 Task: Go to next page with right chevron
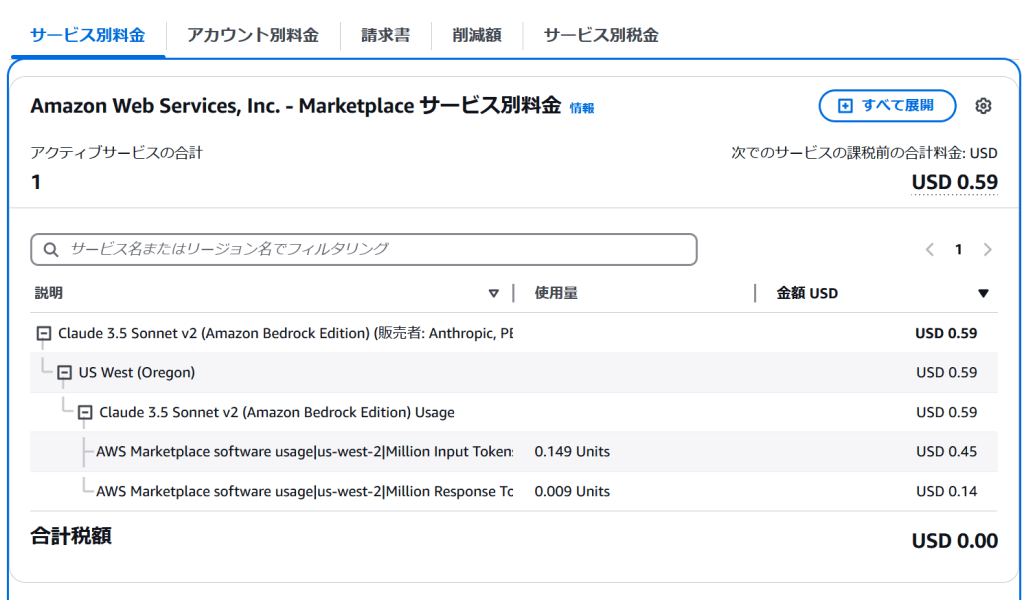click(x=987, y=249)
